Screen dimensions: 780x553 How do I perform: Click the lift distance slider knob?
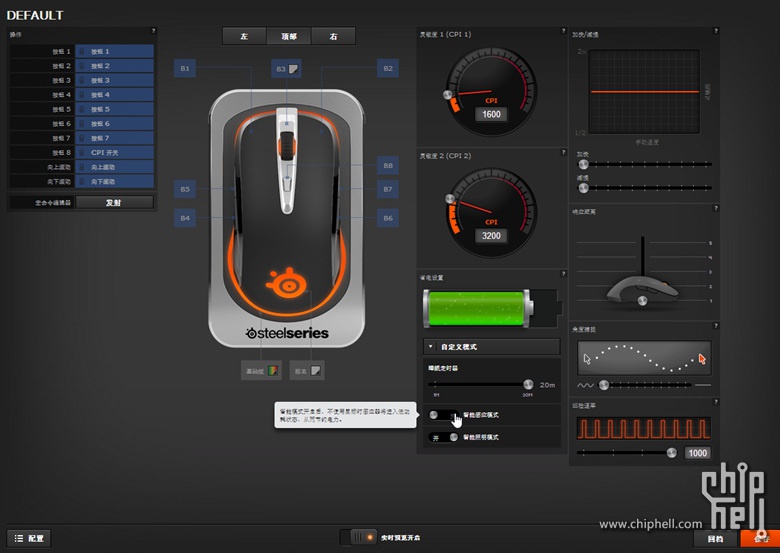(642, 300)
